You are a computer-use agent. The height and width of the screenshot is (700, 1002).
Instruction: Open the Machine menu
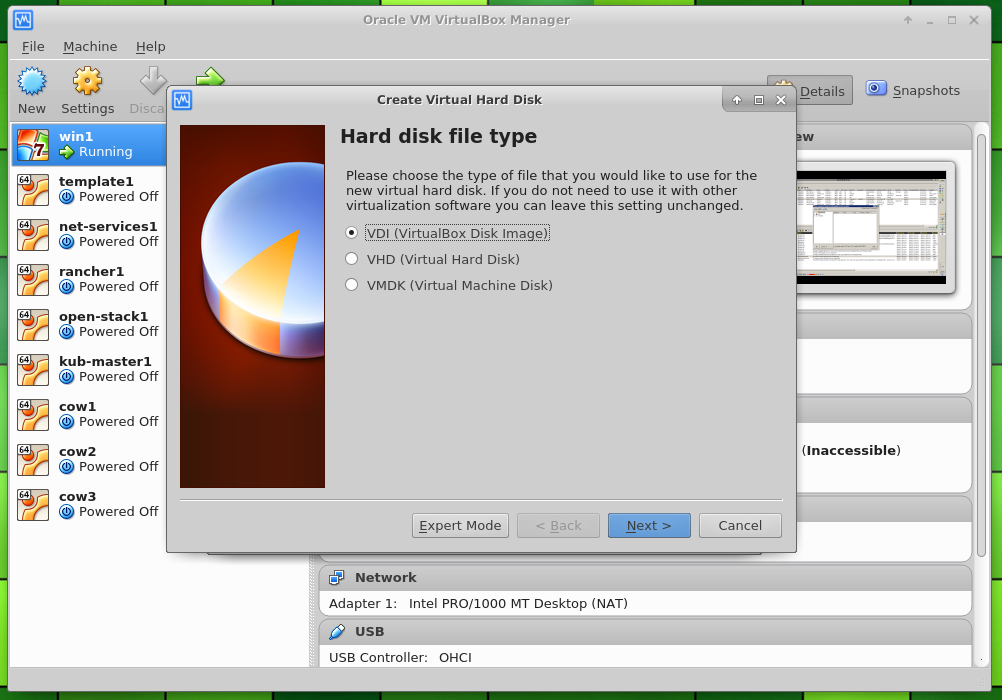(x=90, y=47)
